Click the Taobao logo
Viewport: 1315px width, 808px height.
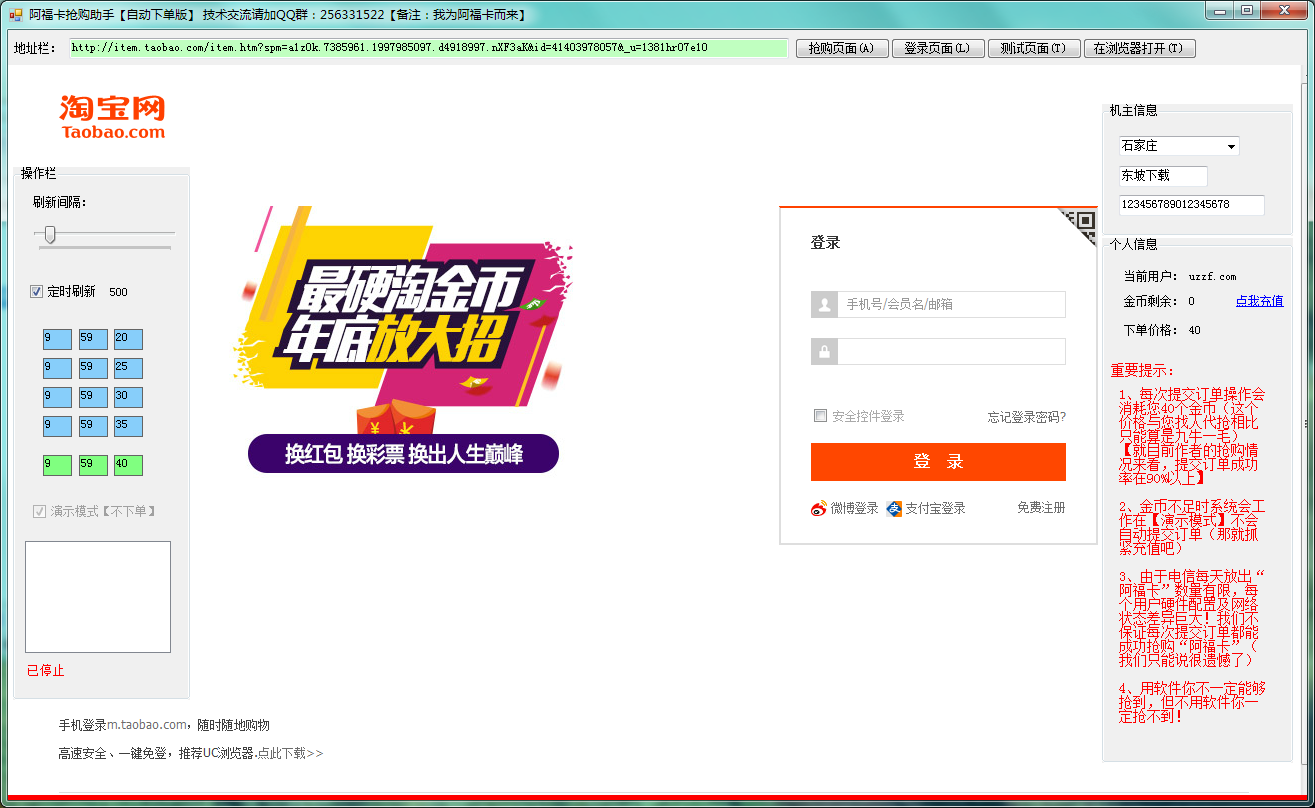pos(112,117)
